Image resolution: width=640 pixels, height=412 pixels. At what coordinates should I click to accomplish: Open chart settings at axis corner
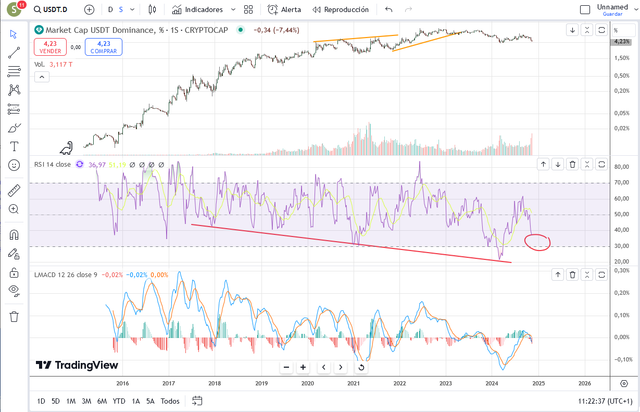tap(624, 383)
